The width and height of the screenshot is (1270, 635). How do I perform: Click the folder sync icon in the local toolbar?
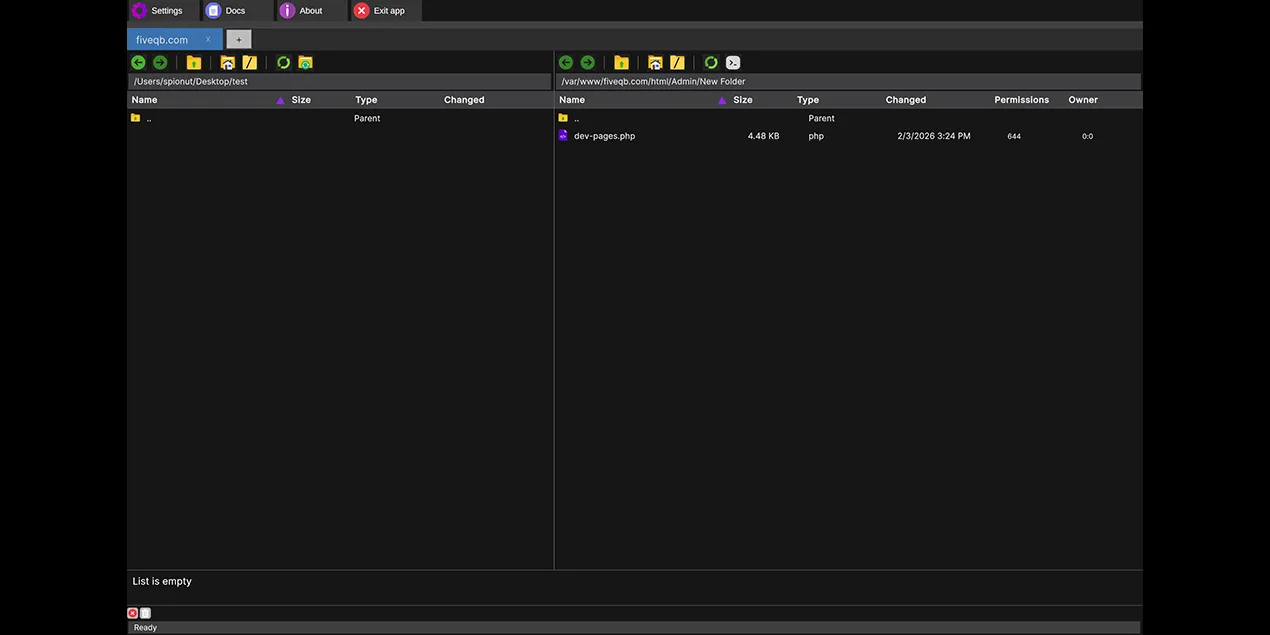tap(304, 61)
